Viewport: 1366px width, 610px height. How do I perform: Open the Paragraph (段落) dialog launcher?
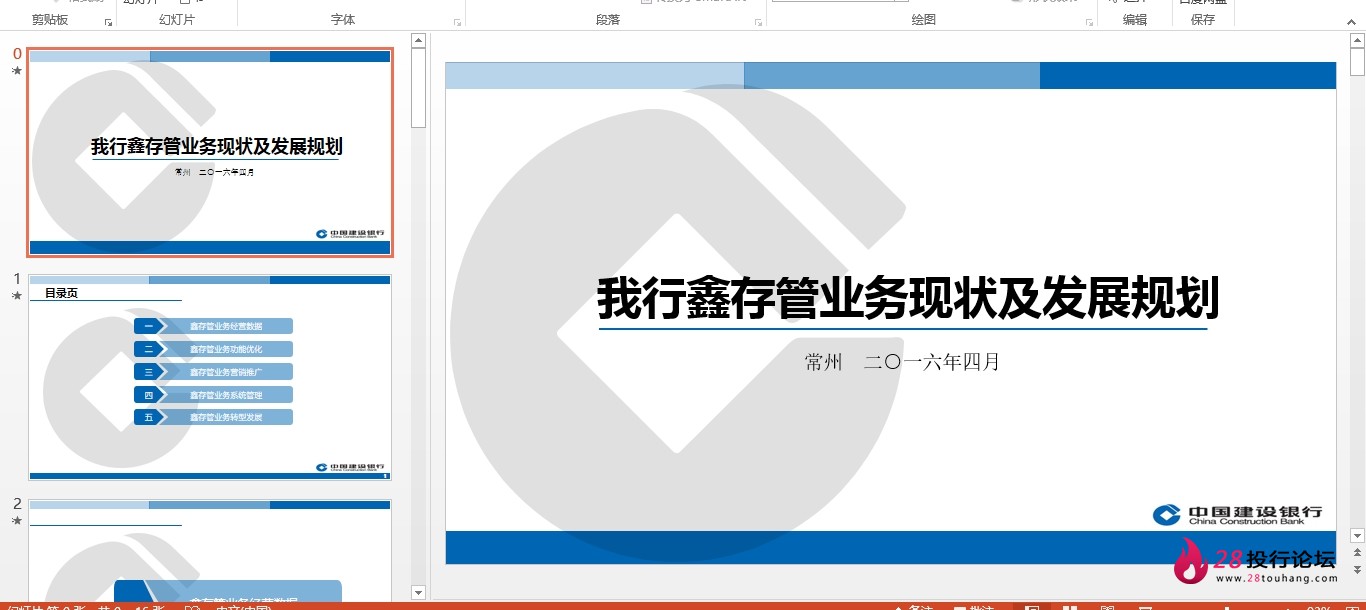point(759,21)
